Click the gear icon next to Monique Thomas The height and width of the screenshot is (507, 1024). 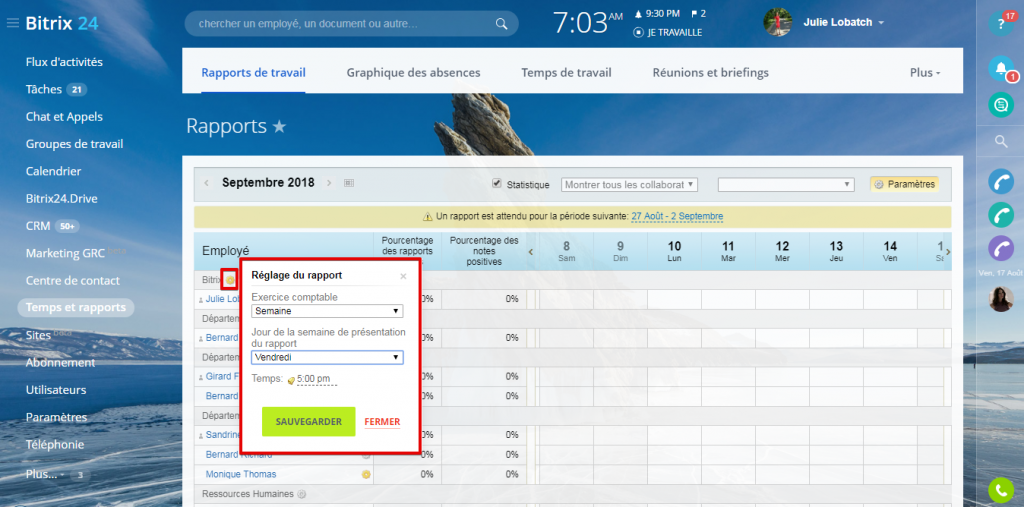click(366, 474)
